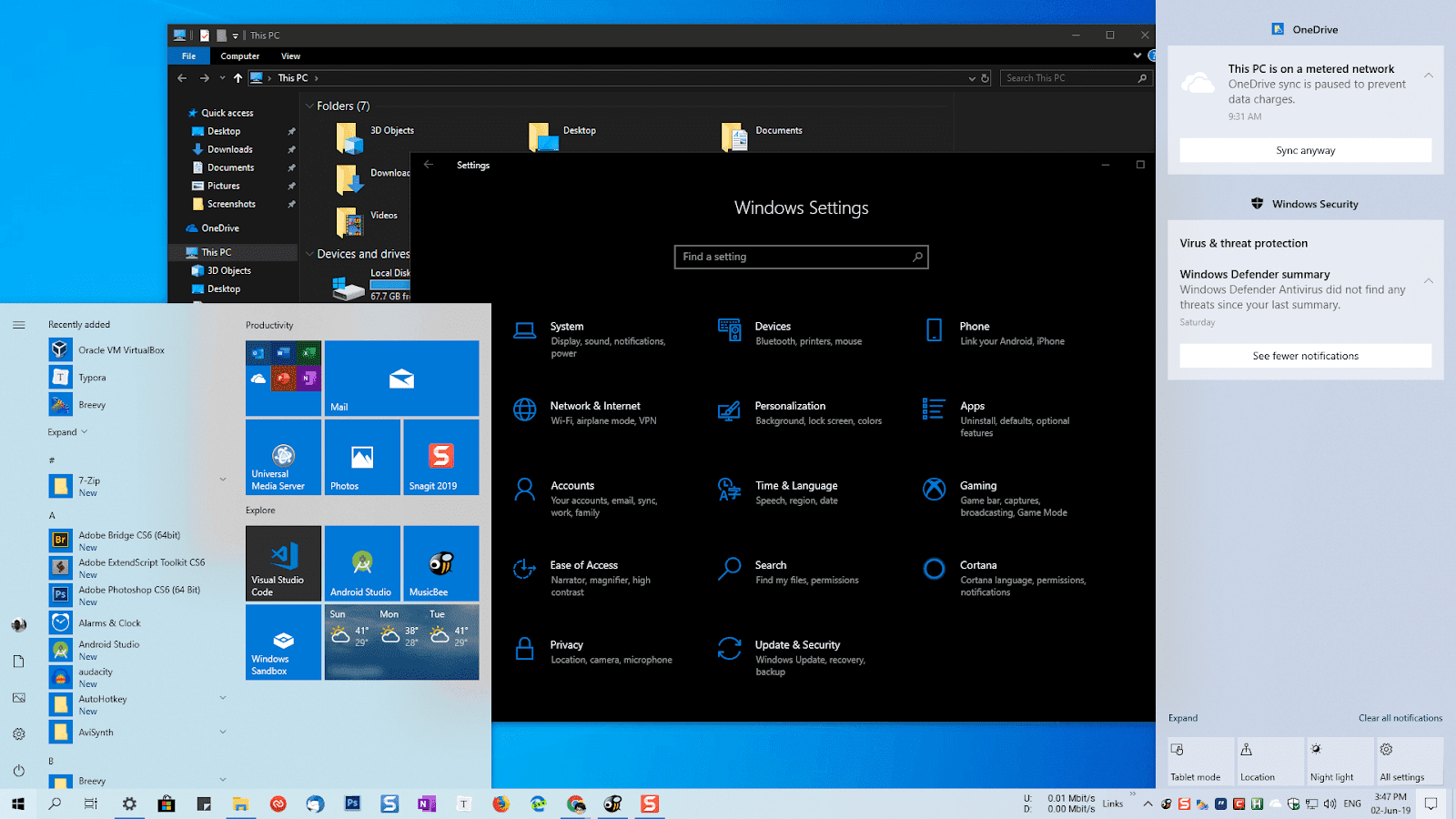1456x819 pixels.
Task: Open Cortana settings category
Action: tap(1006, 578)
